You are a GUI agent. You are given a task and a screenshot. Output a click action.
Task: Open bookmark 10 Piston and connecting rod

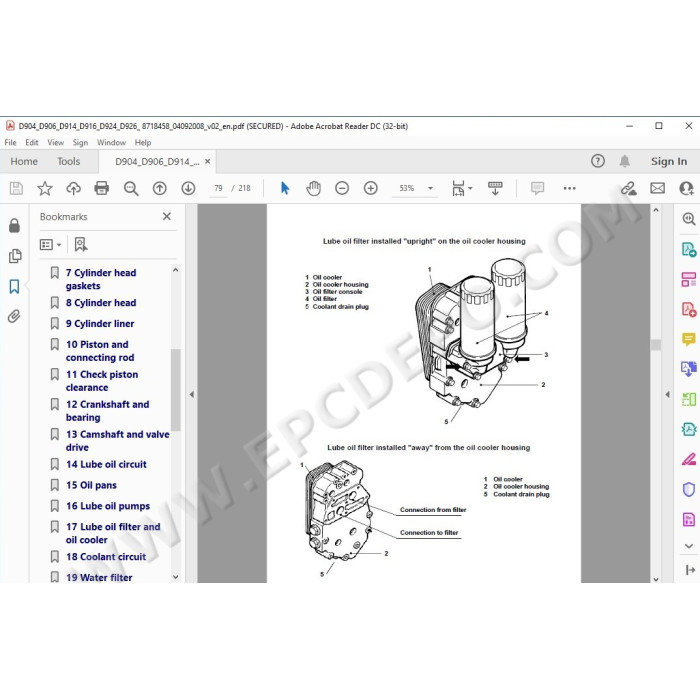pyautogui.click(x=100, y=351)
